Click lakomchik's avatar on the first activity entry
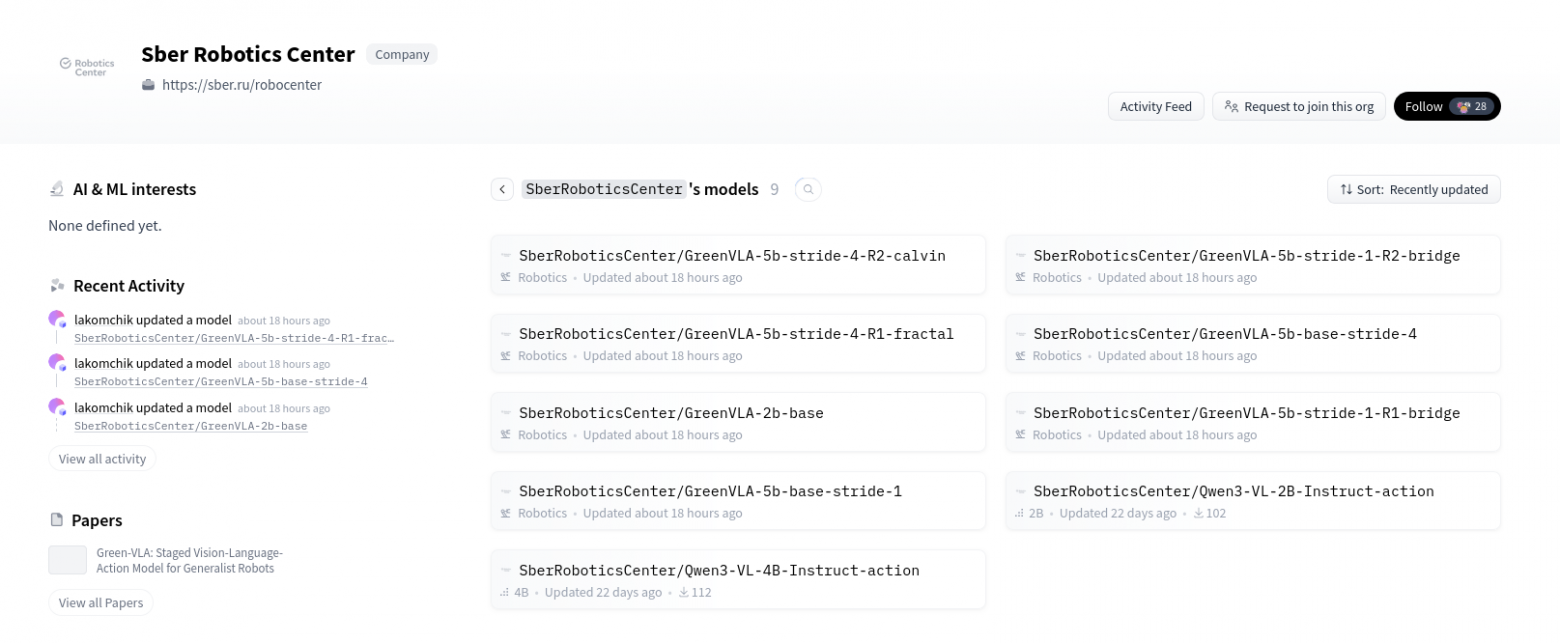The width and height of the screenshot is (1560, 643). pos(57,320)
